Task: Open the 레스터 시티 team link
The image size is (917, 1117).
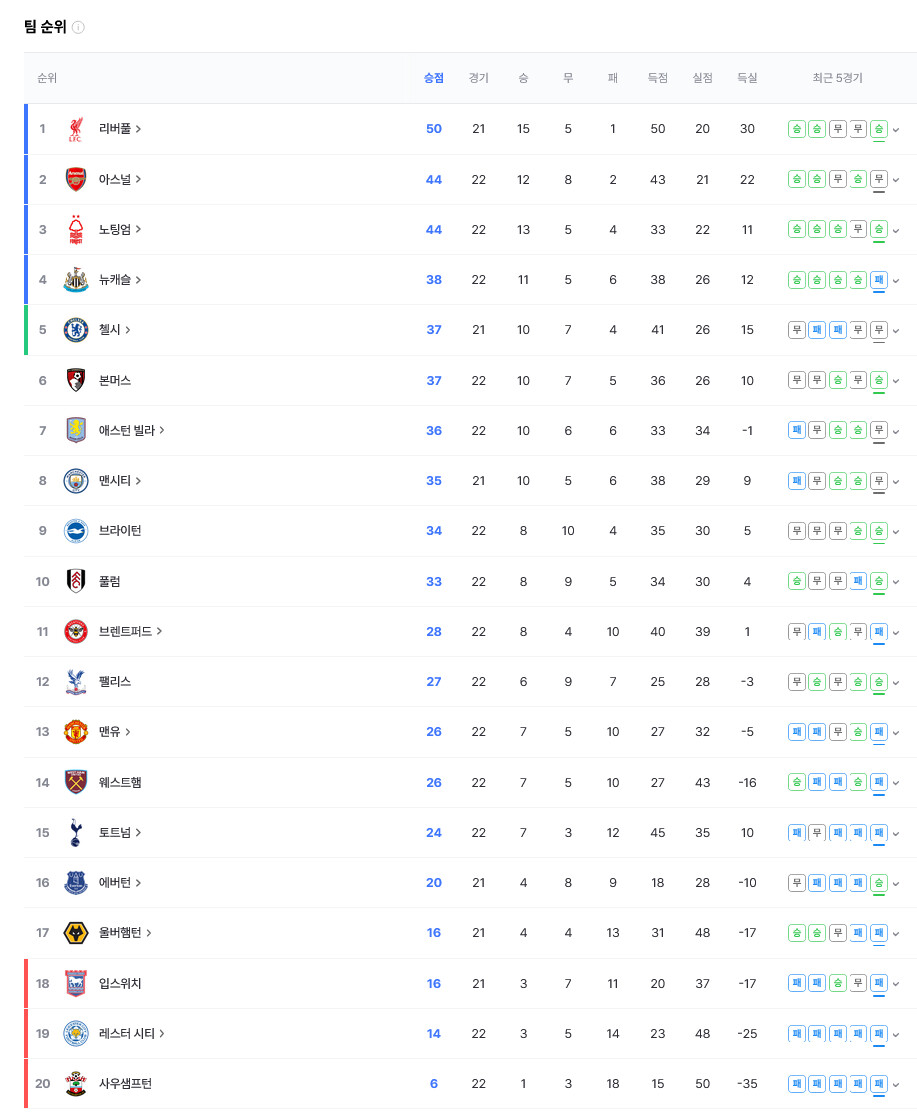Action: point(131,1033)
